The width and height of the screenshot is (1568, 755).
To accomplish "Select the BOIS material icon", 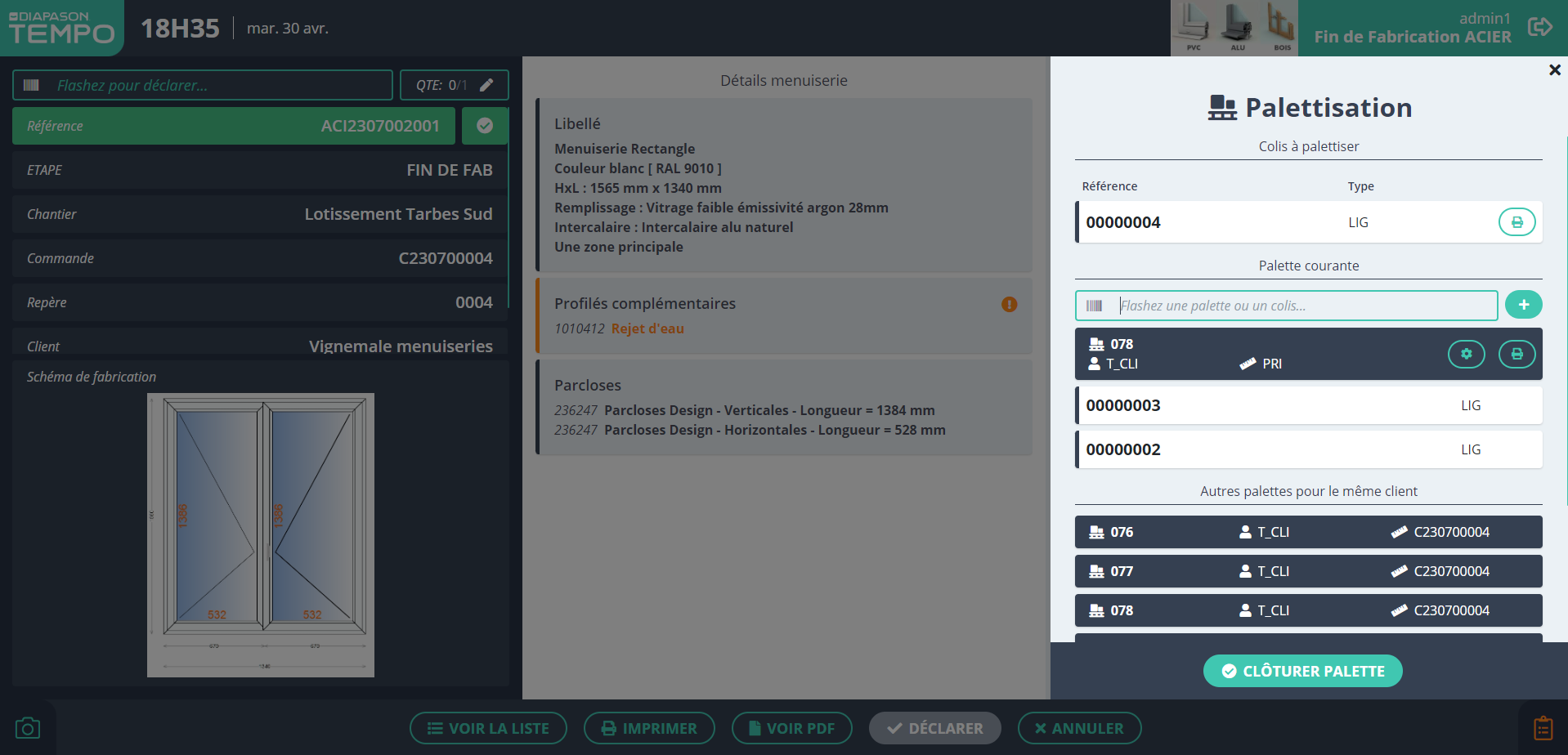I will tap(1281, 28).
